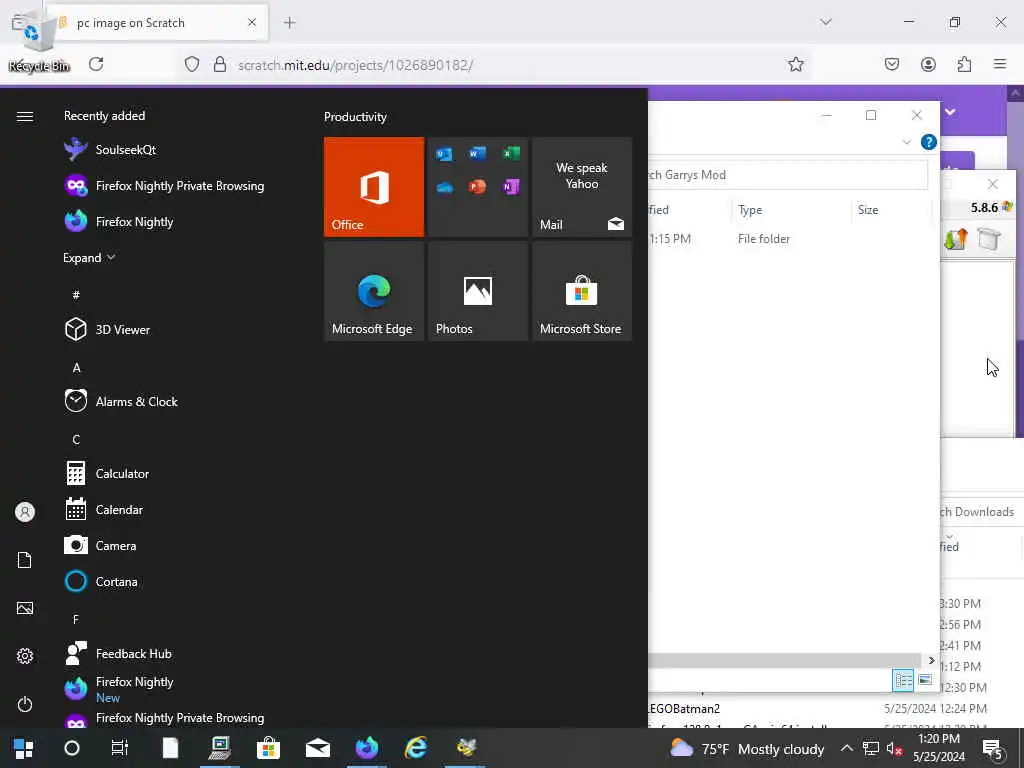Open the Firefox hamburger menu
The height and width of the screenshot is (768, 1024).
point(1000,64)
